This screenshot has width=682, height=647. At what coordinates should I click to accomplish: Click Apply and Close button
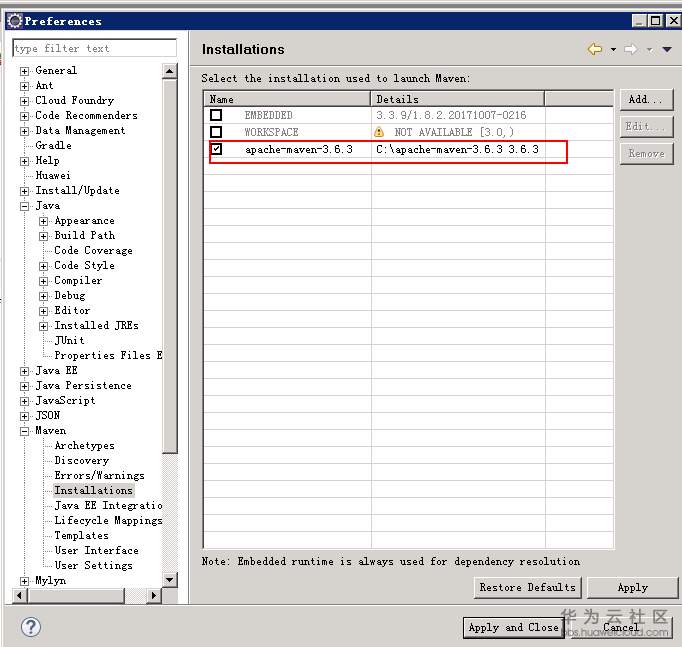pos(513,627)
